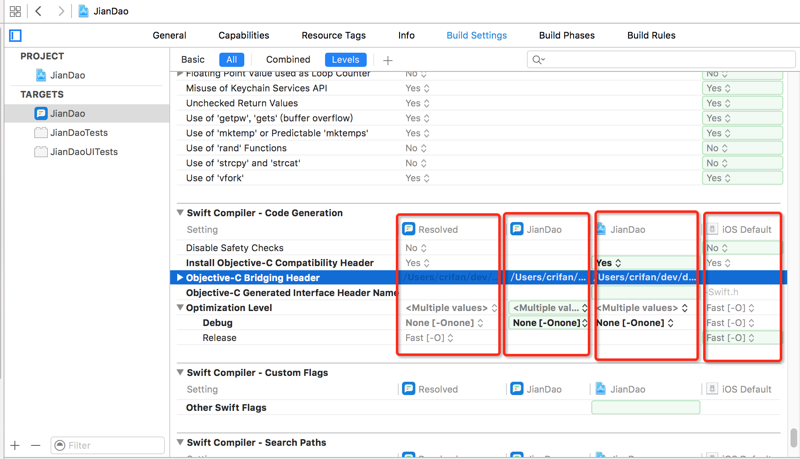The width and height of the screenshot is (800, 459).
Task: Click JianDao target column icon in Code Generation
Action: 517,229
